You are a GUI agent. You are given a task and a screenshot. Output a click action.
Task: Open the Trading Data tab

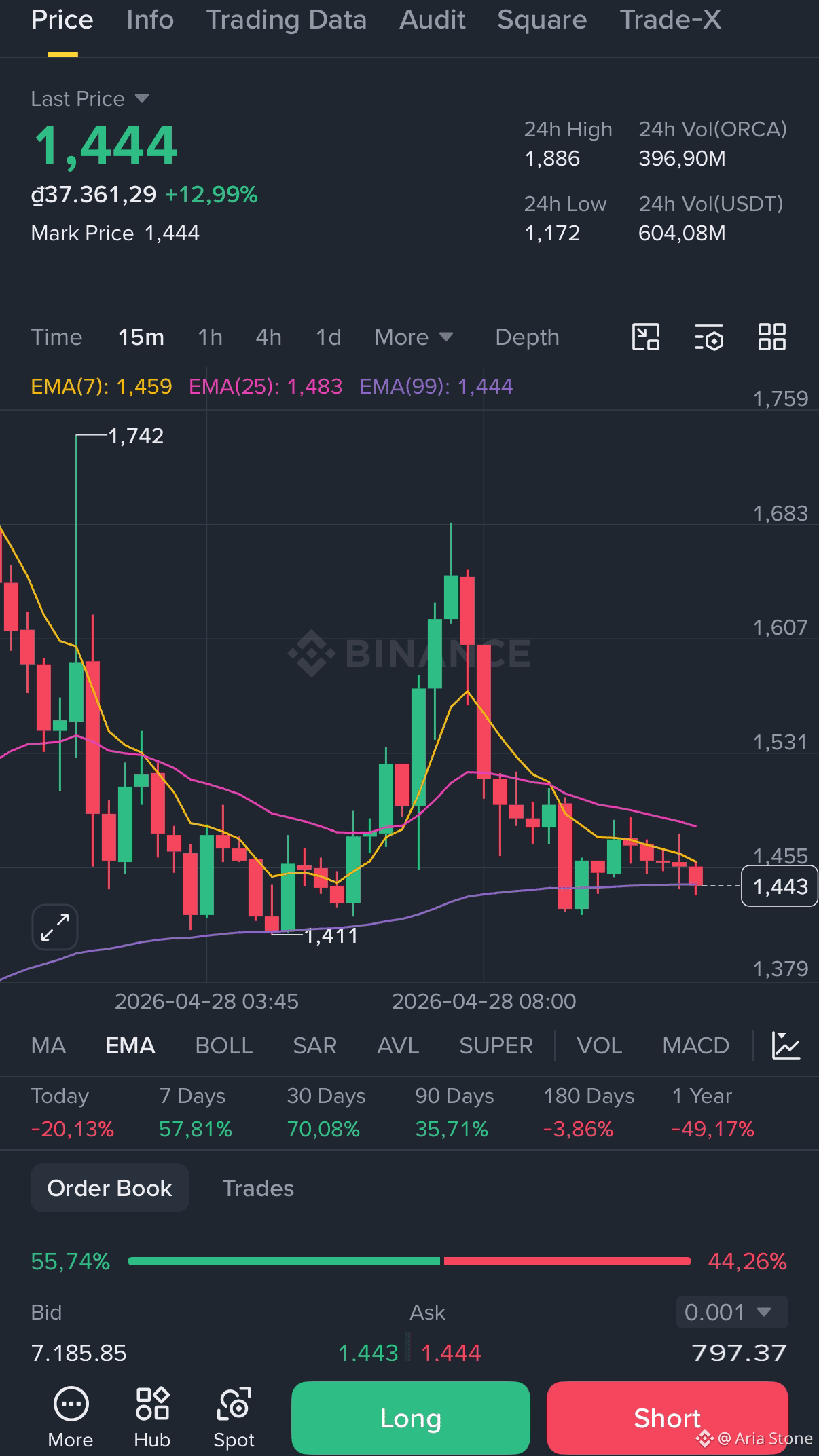coord(287,20)
